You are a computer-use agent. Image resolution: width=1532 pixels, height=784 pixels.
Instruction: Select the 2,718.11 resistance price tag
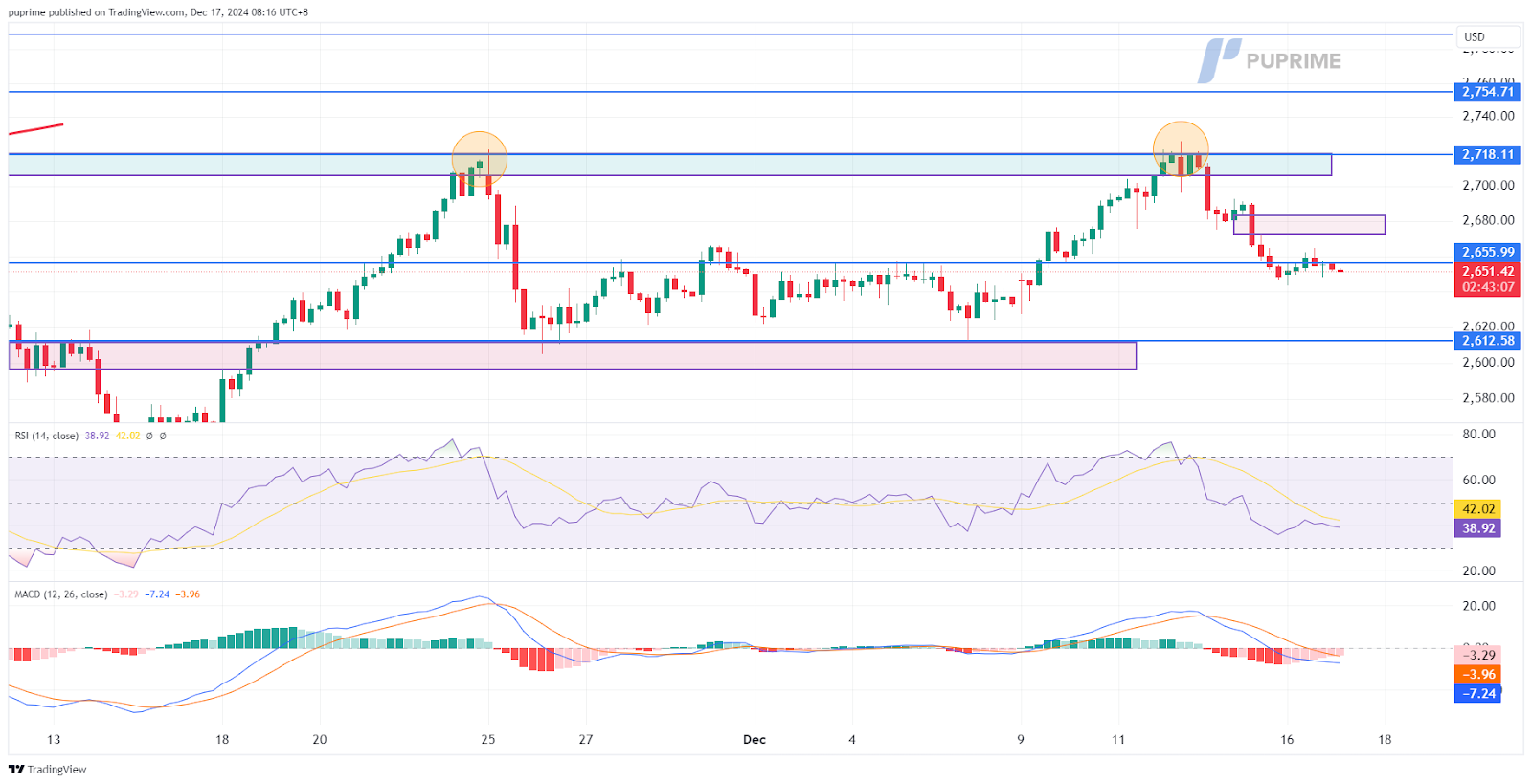click(x=1487, y=154)
